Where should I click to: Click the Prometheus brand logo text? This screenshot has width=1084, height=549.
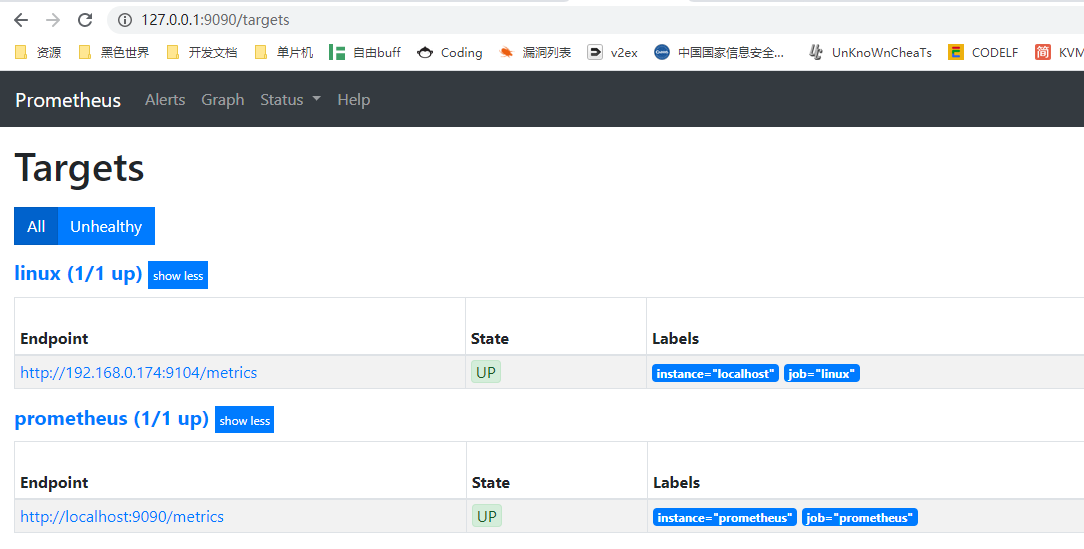[x=68, y=100]
